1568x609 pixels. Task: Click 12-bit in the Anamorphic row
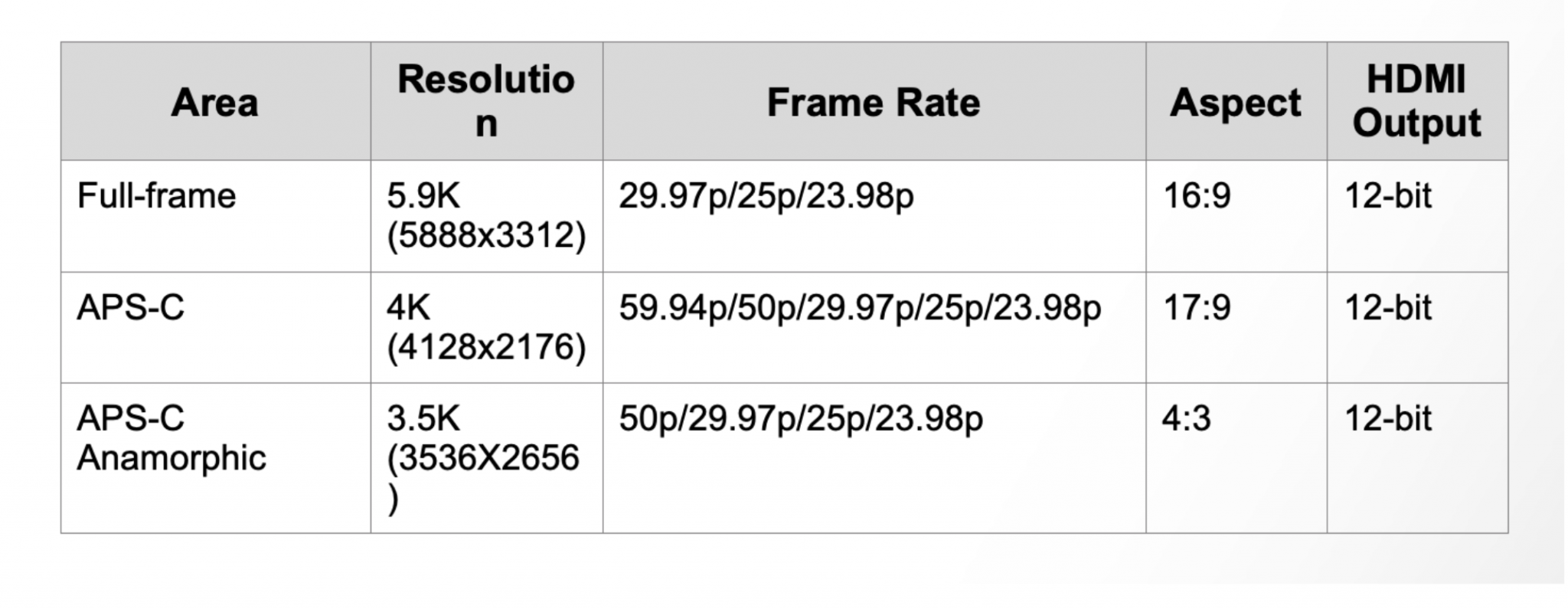coord(1387,419)
